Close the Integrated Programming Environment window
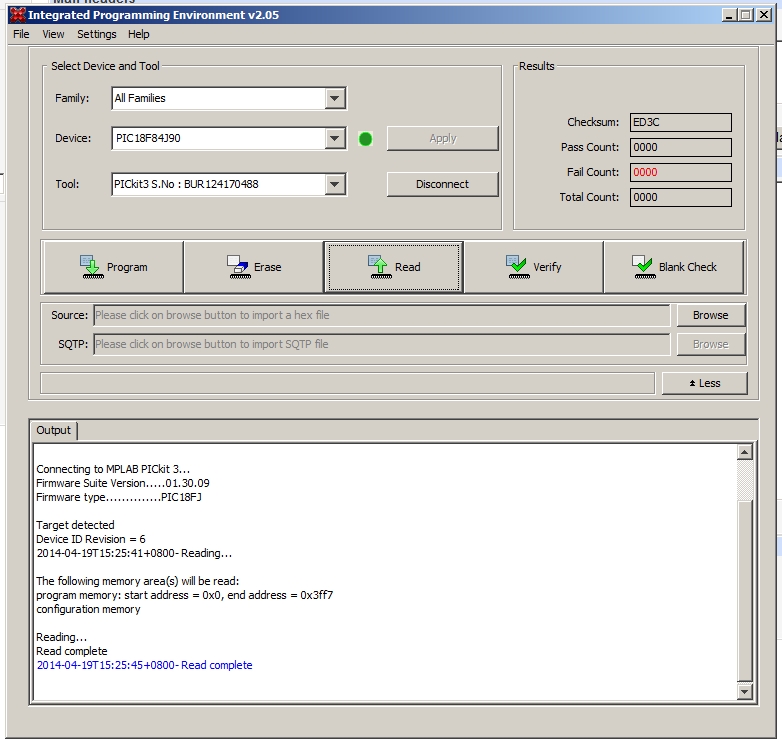Viewport: 782px width, 747px height. pos(764,15)
